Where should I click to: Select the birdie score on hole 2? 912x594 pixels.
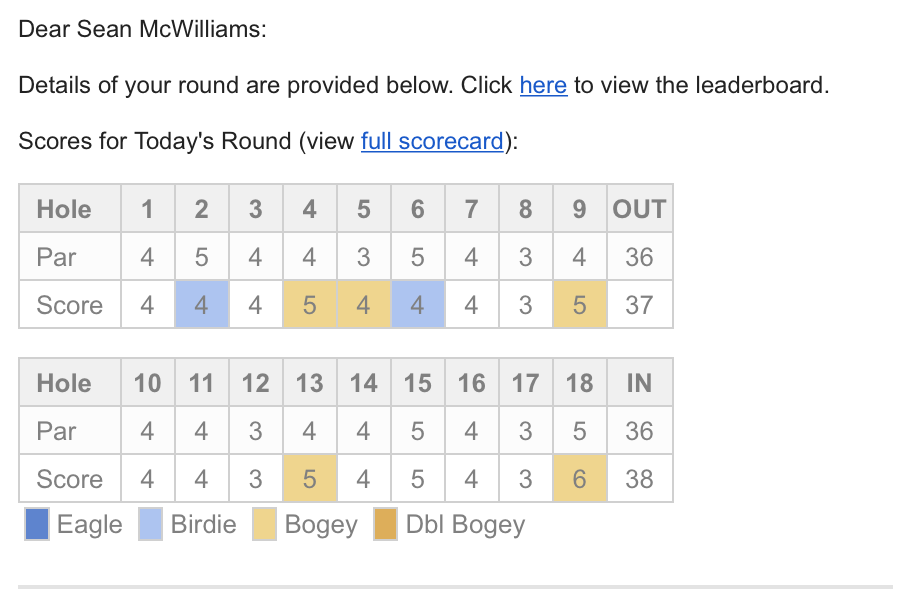202,305
